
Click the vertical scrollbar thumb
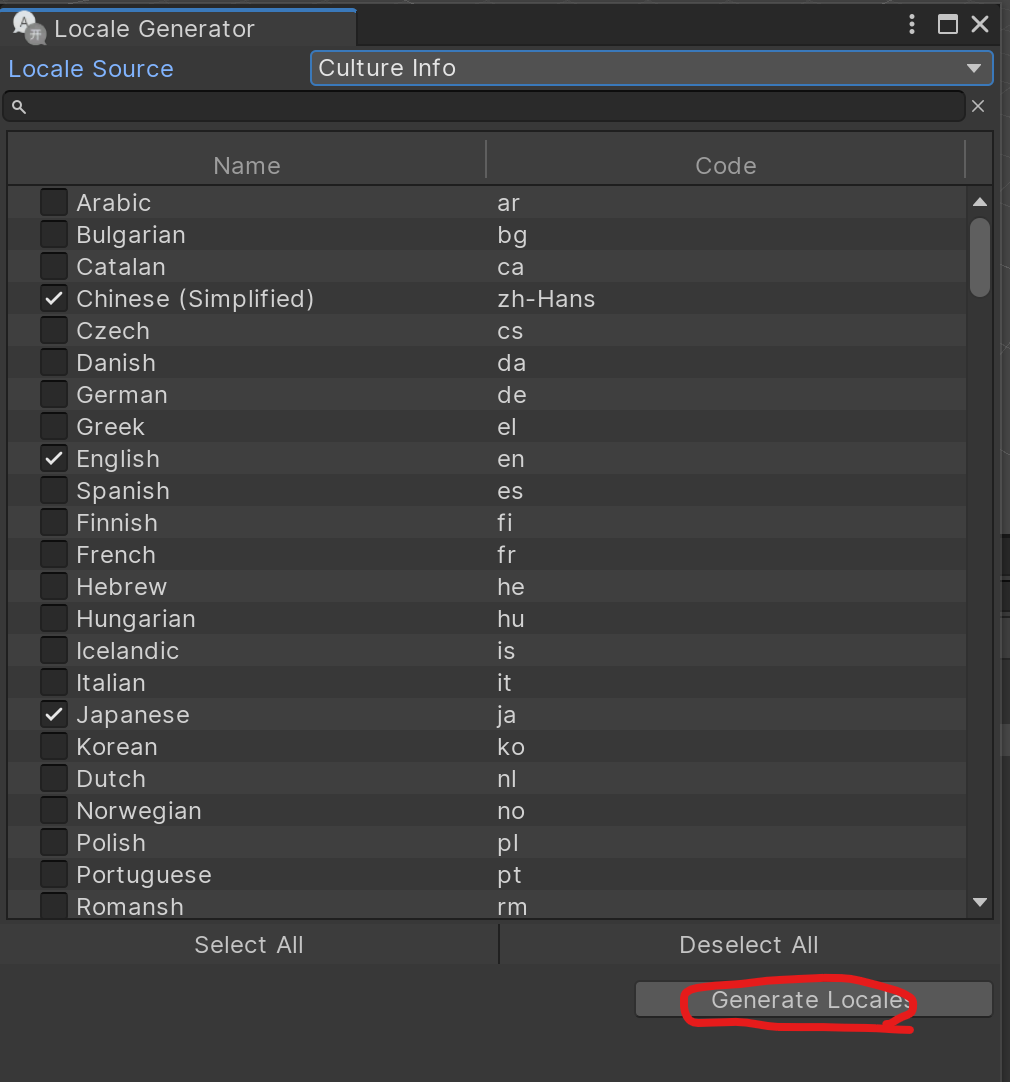coord(980,257)
